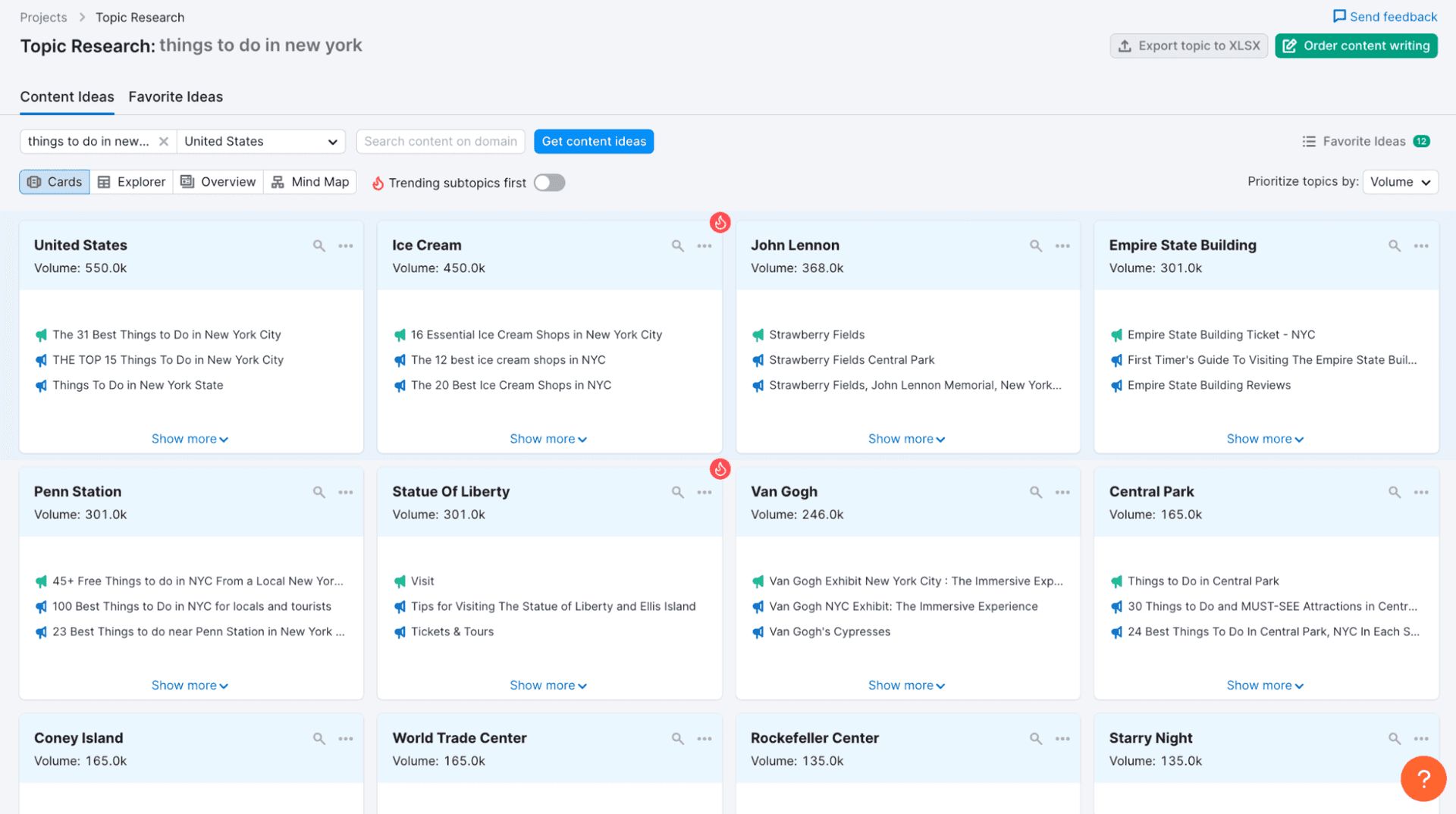Click Topic Research breadcrumb
This screenshot has width=1456, height=814.
140,17
